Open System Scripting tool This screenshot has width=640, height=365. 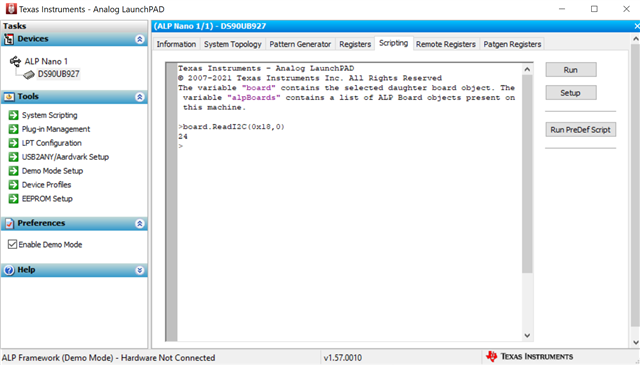49,115
